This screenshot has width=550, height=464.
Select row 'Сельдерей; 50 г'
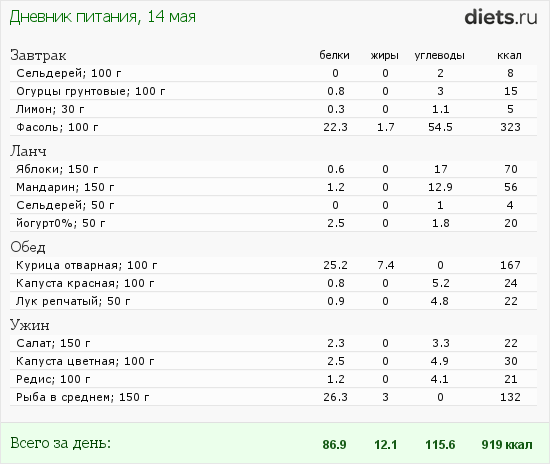(x=273, y=205)
